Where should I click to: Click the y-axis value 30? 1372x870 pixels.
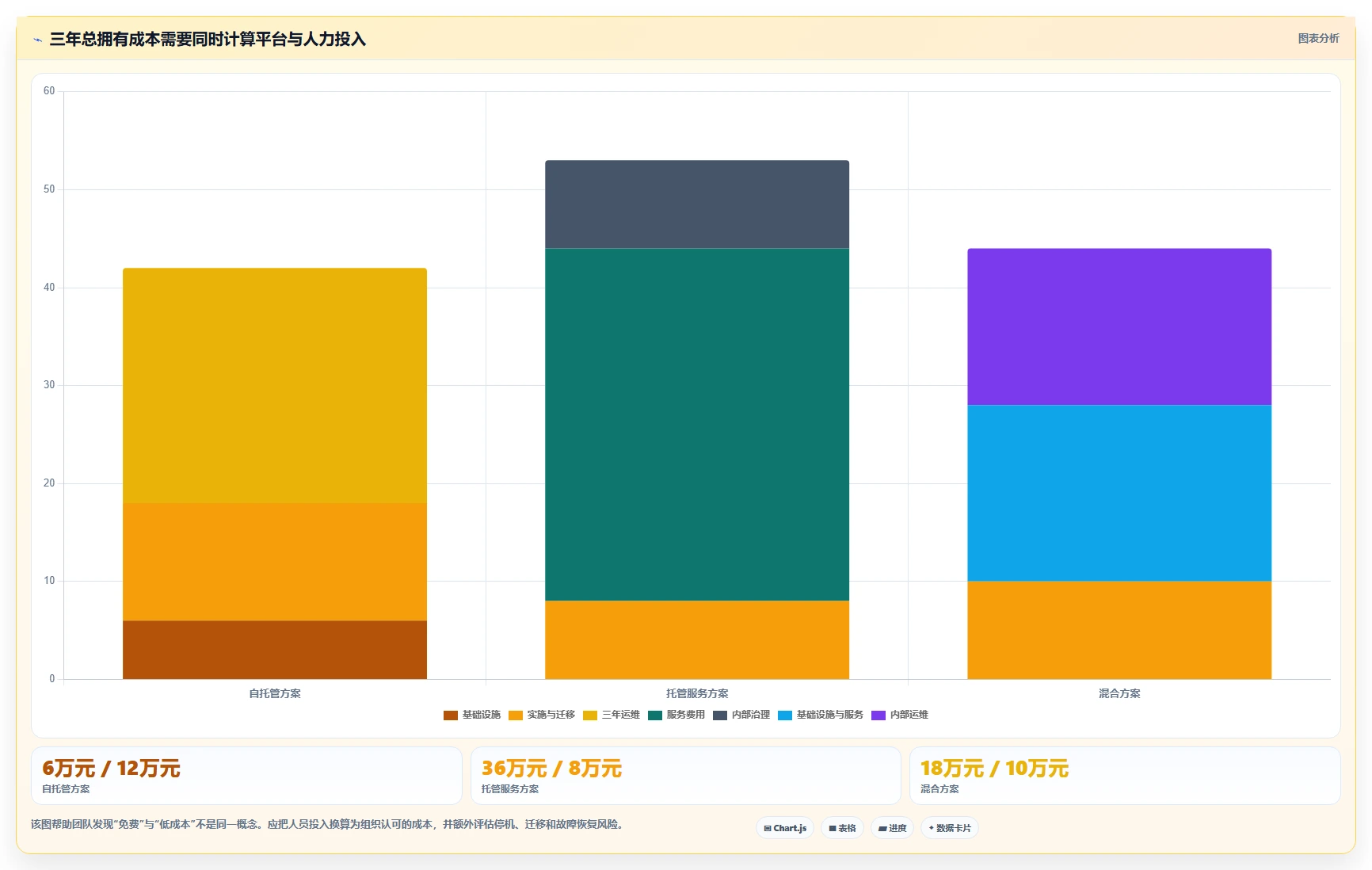[49, 385]
